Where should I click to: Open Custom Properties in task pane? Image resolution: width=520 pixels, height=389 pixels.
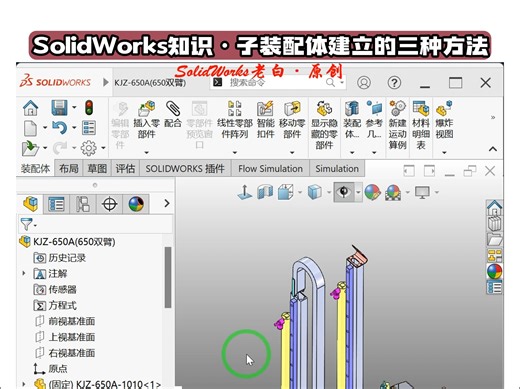pos(495,287)
